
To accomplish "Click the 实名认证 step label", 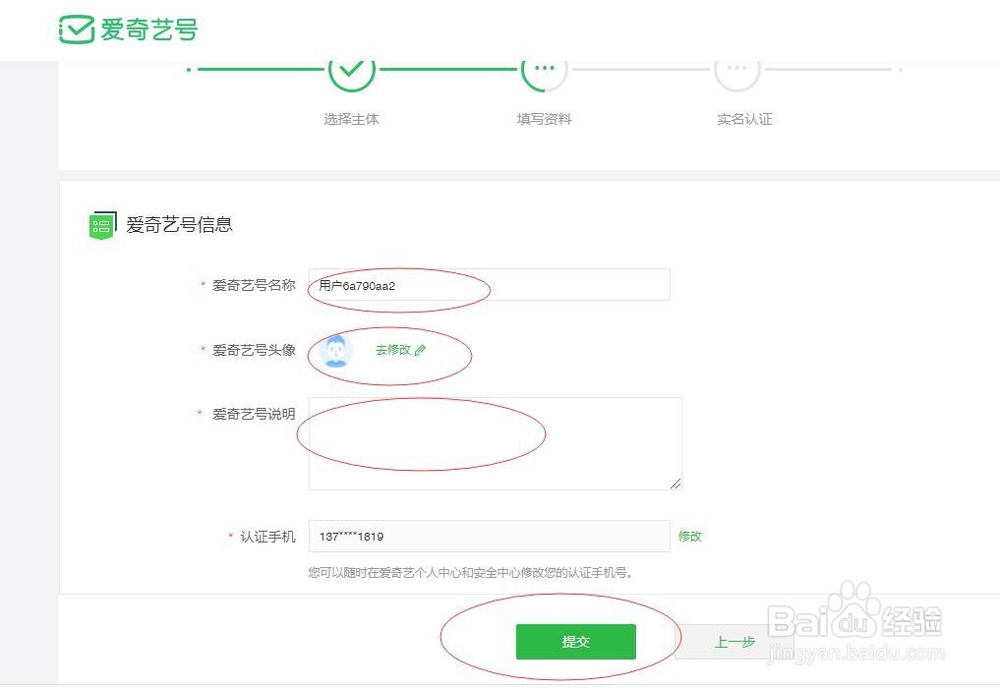I will (744, 119).
